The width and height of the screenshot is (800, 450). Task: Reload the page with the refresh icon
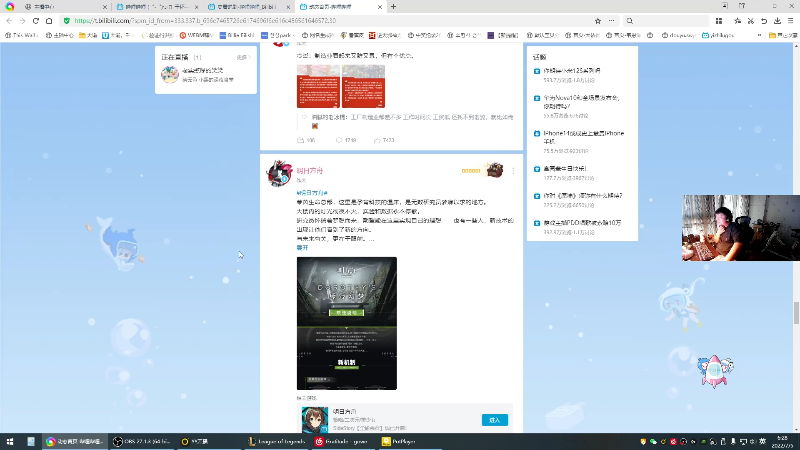coord(36,21)
